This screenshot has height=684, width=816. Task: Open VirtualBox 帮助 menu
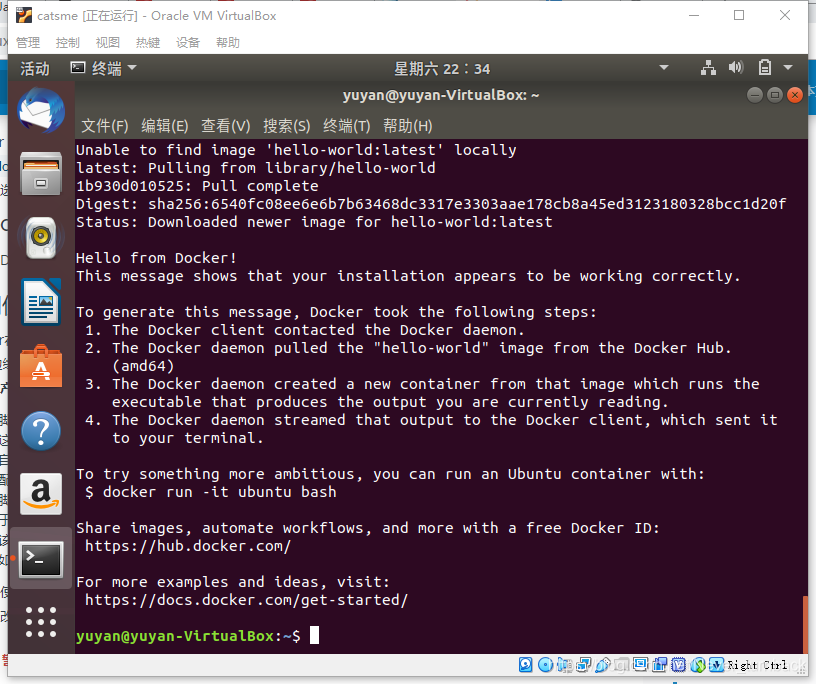click(228, 42)
